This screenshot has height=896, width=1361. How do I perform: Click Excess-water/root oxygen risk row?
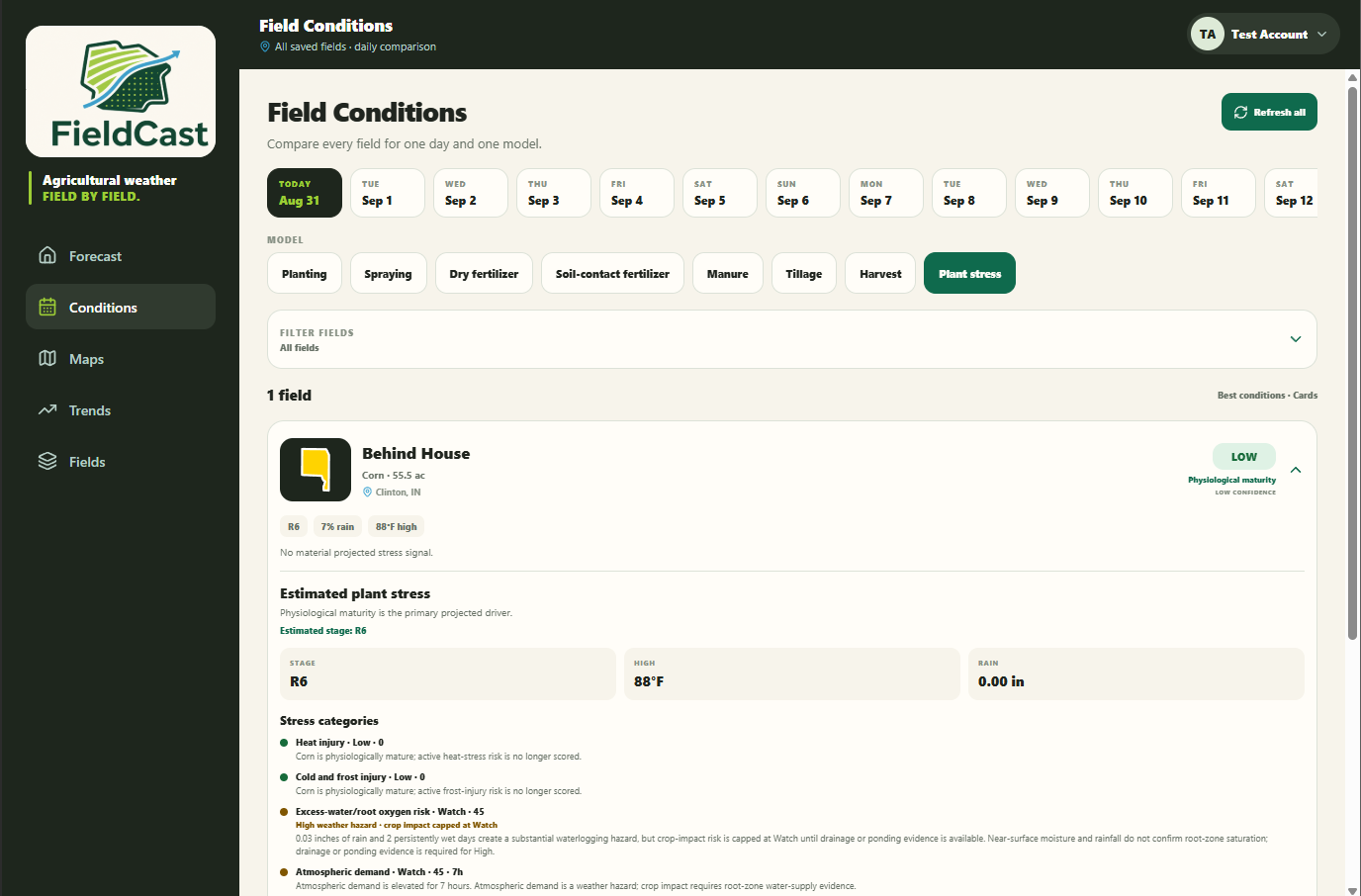click(792, 831)
